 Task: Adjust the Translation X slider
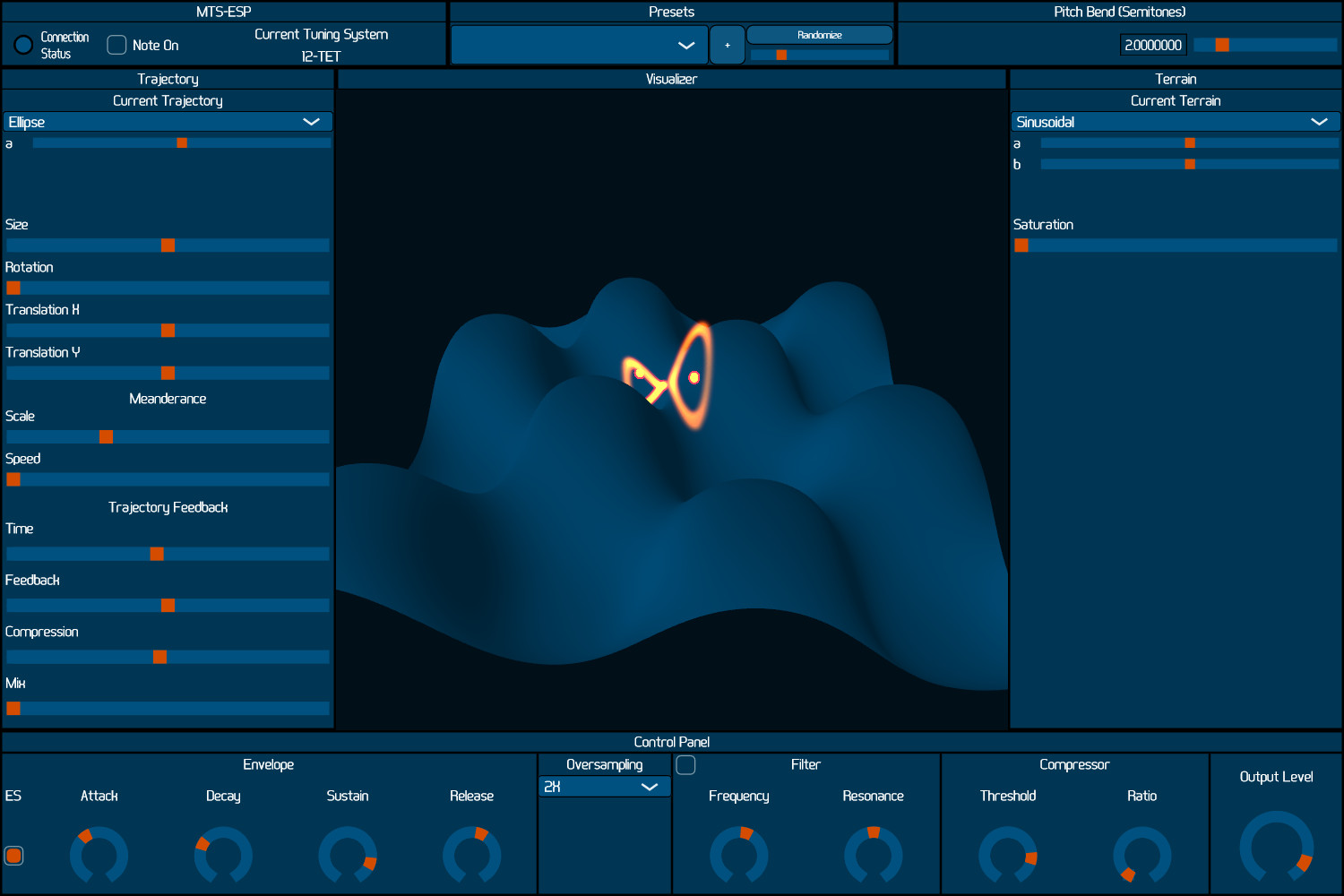pyautogui.click(x=168, y=331)
